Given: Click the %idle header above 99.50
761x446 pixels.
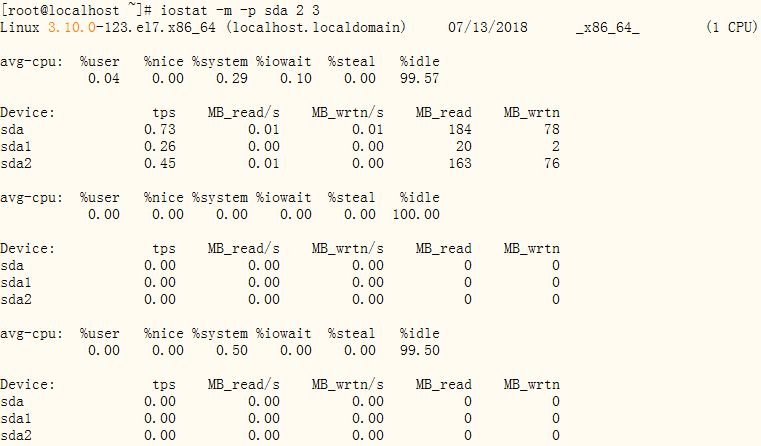Looking at the screenshot, I should click(x=420, y=333).
